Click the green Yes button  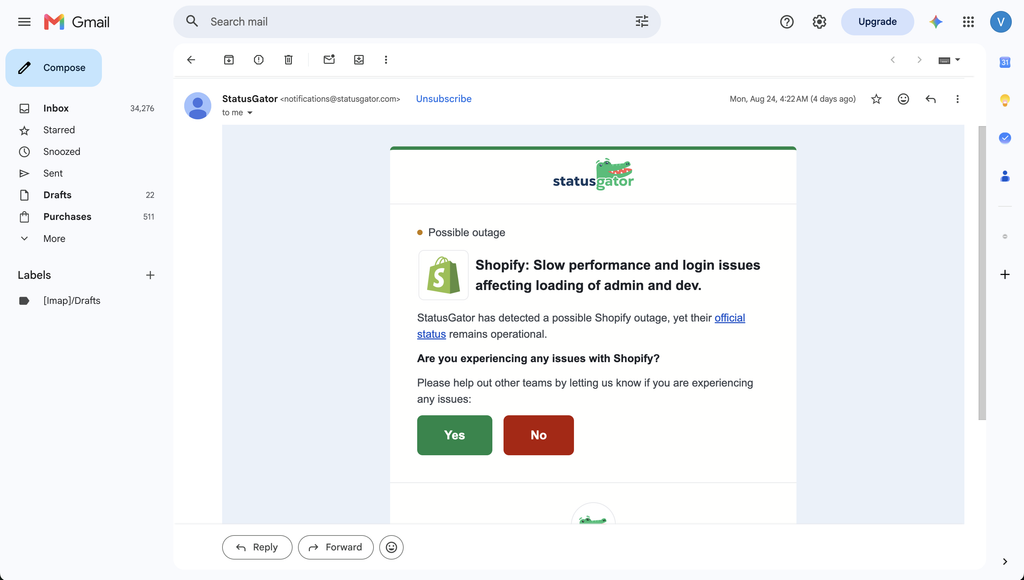455,435
